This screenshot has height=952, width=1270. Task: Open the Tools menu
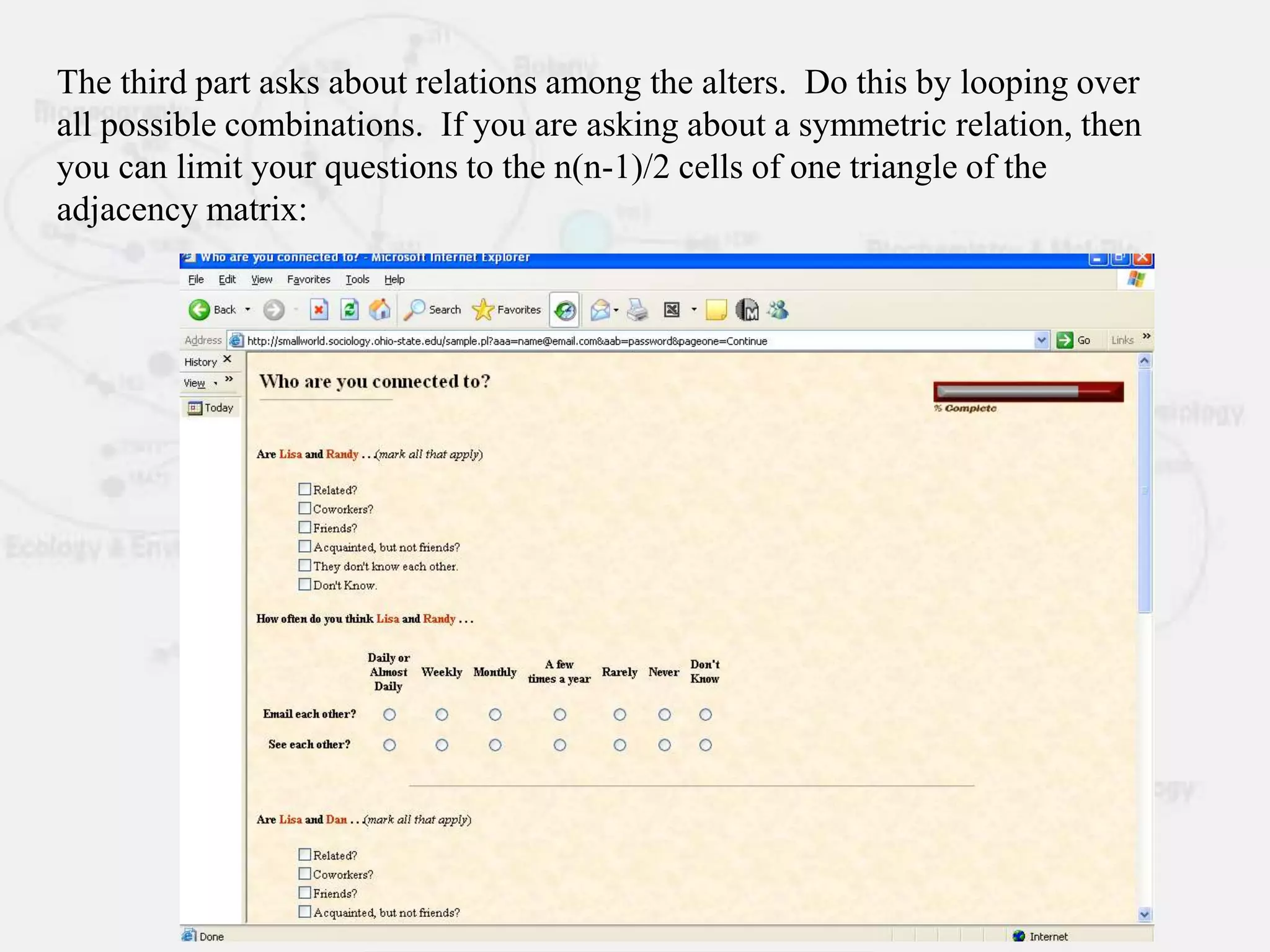coord(357,280)
